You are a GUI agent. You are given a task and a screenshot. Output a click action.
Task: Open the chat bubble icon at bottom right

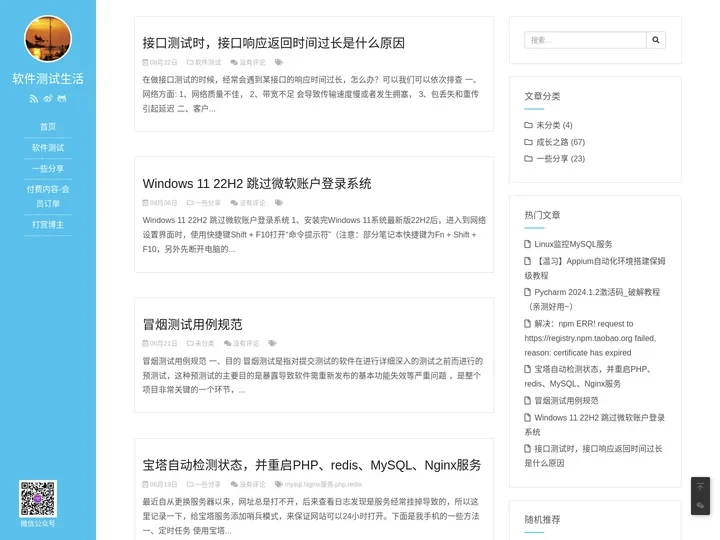700,505
